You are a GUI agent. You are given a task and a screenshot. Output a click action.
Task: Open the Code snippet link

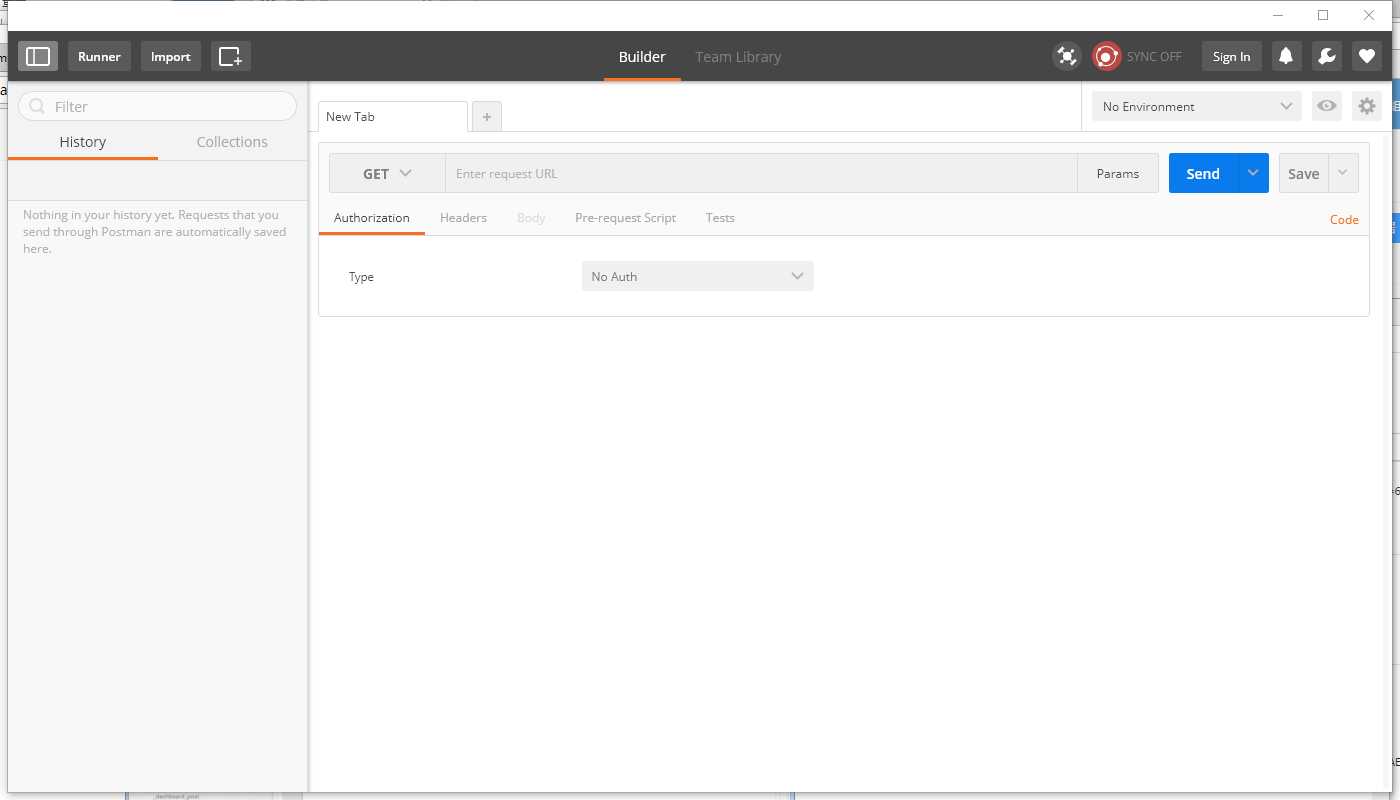pyautogui.click(x=1344, y=220)
